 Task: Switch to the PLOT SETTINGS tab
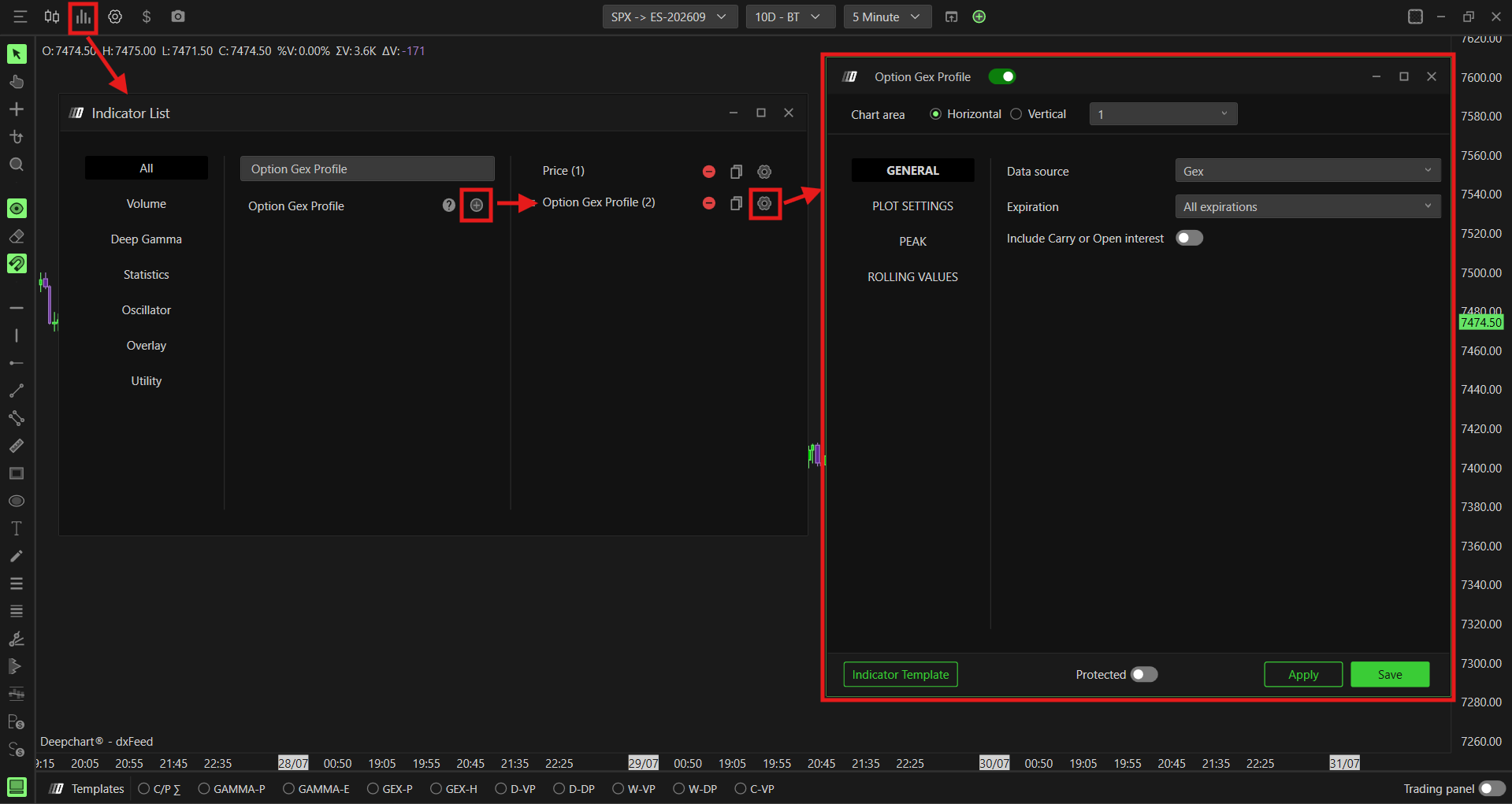pos(912,206)
